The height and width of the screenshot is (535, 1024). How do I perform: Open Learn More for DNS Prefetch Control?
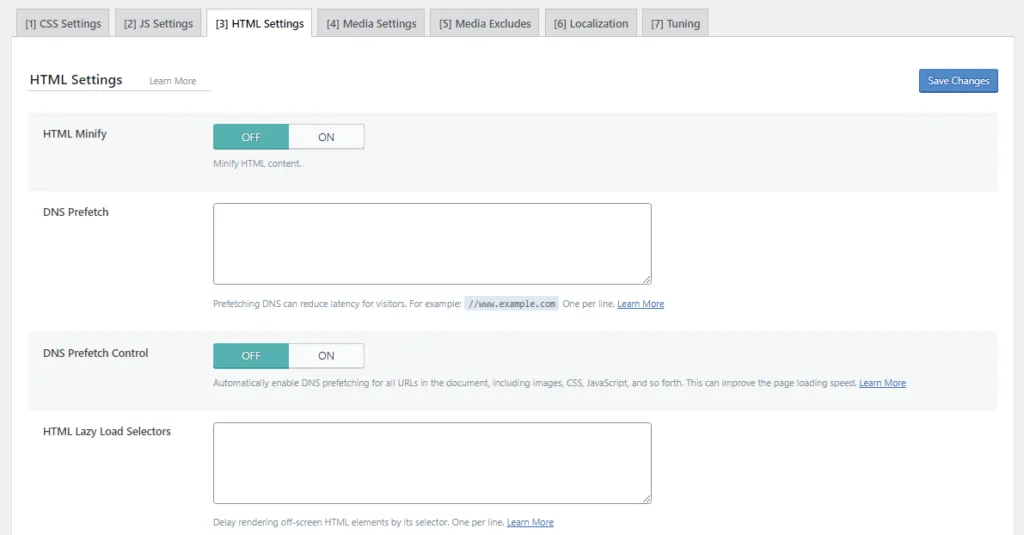(x=882, y=383)
